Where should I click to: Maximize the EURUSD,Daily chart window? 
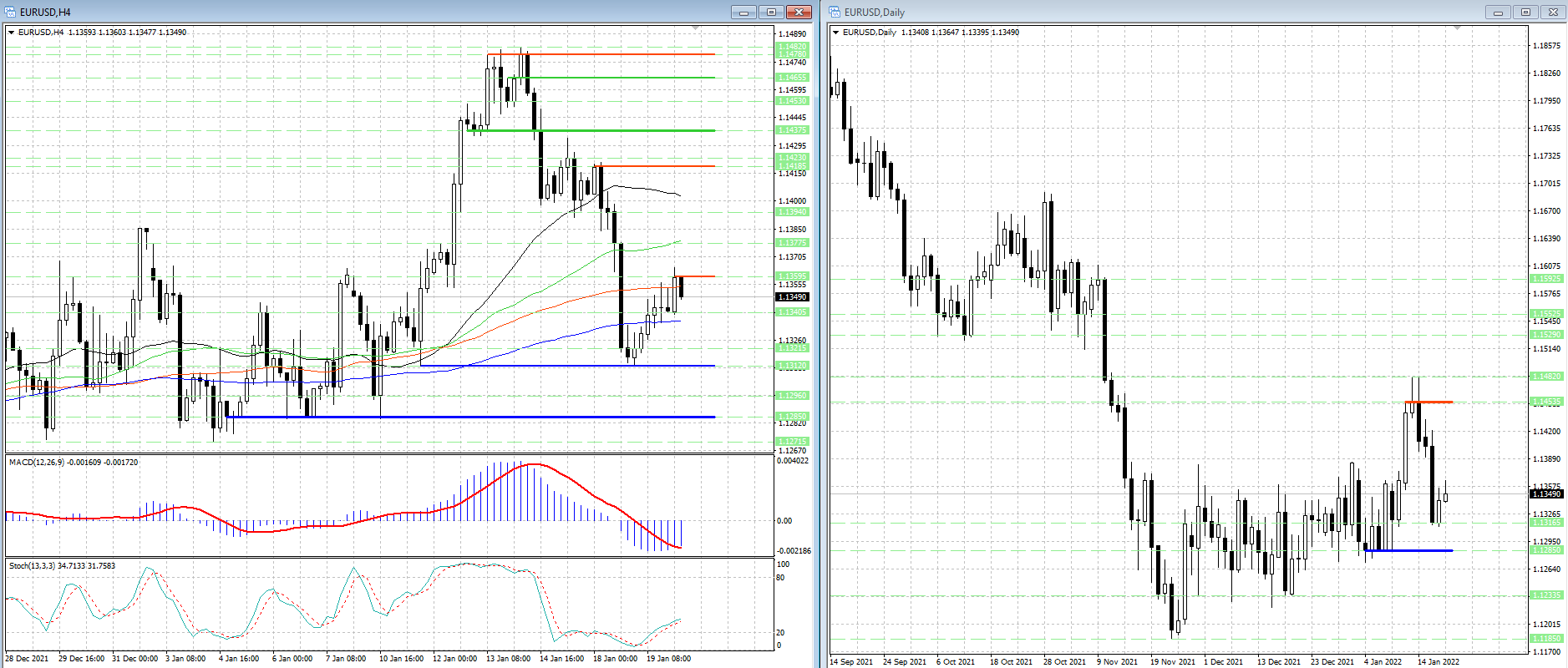click(1525, 12)
